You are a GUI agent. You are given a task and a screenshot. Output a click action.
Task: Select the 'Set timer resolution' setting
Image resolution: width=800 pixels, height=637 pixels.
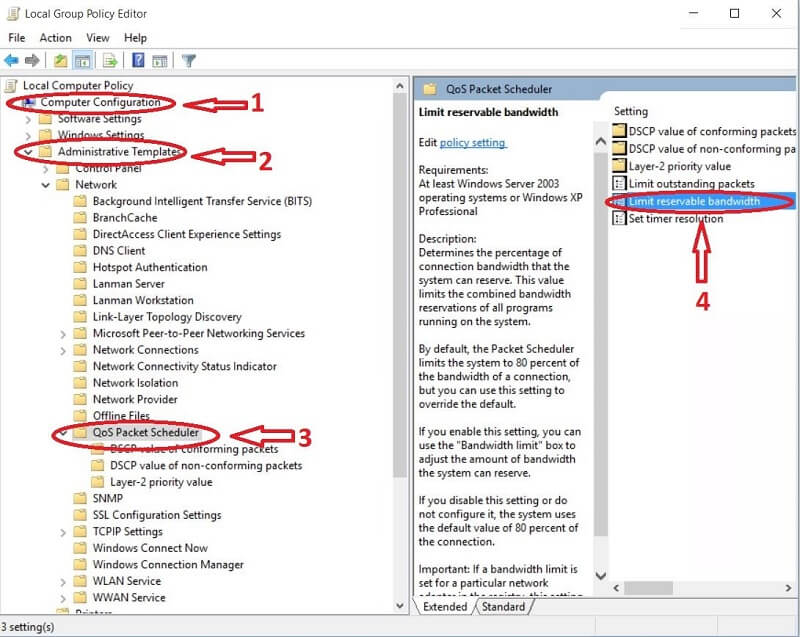(x=675, y=219)
